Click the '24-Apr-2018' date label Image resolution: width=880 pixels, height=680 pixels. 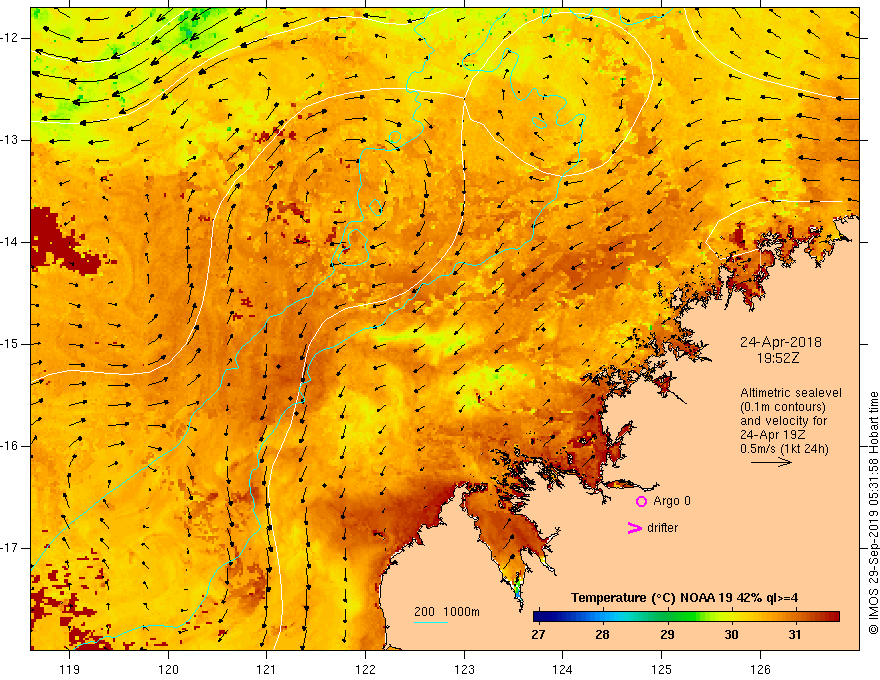click(x=781, y=342)
